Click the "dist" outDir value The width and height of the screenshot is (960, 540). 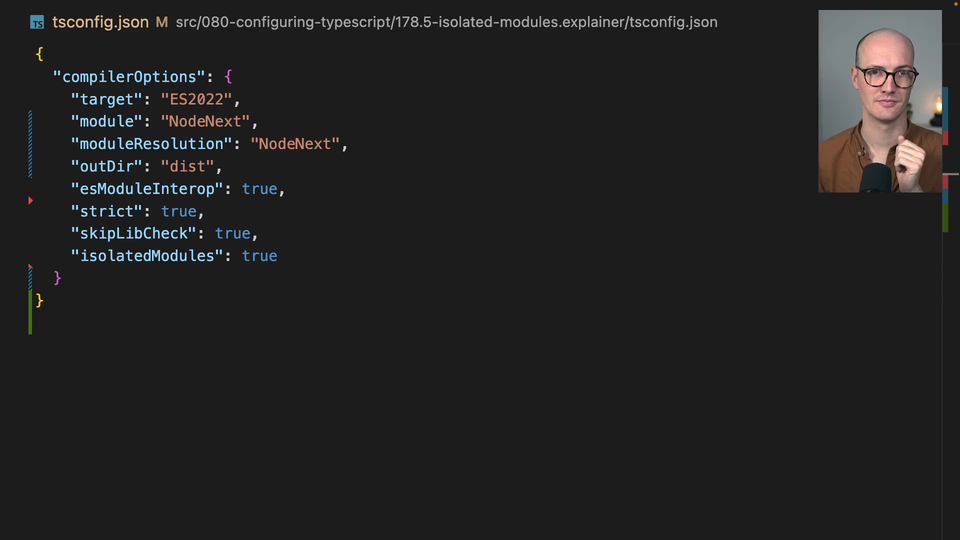tap(187, 166)
